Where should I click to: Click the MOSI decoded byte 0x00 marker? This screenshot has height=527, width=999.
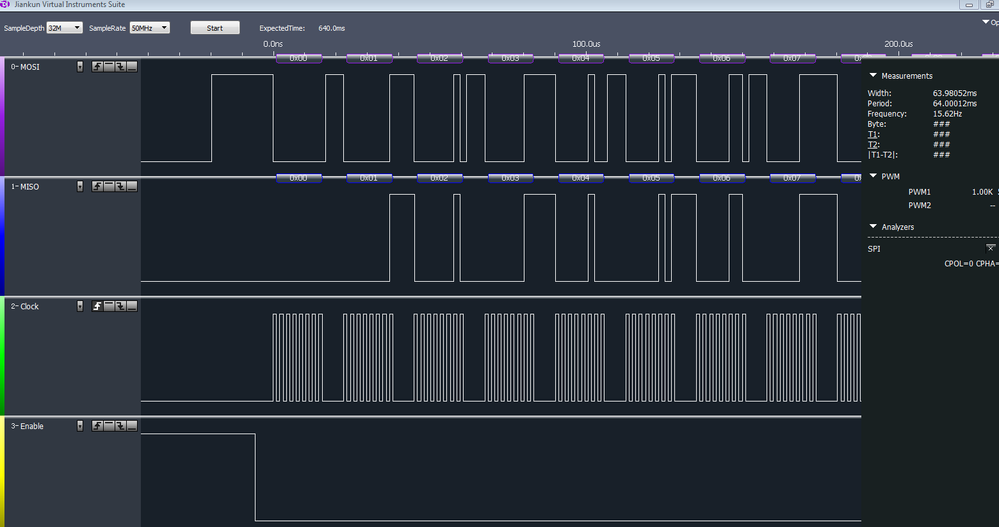click(298, 58)
